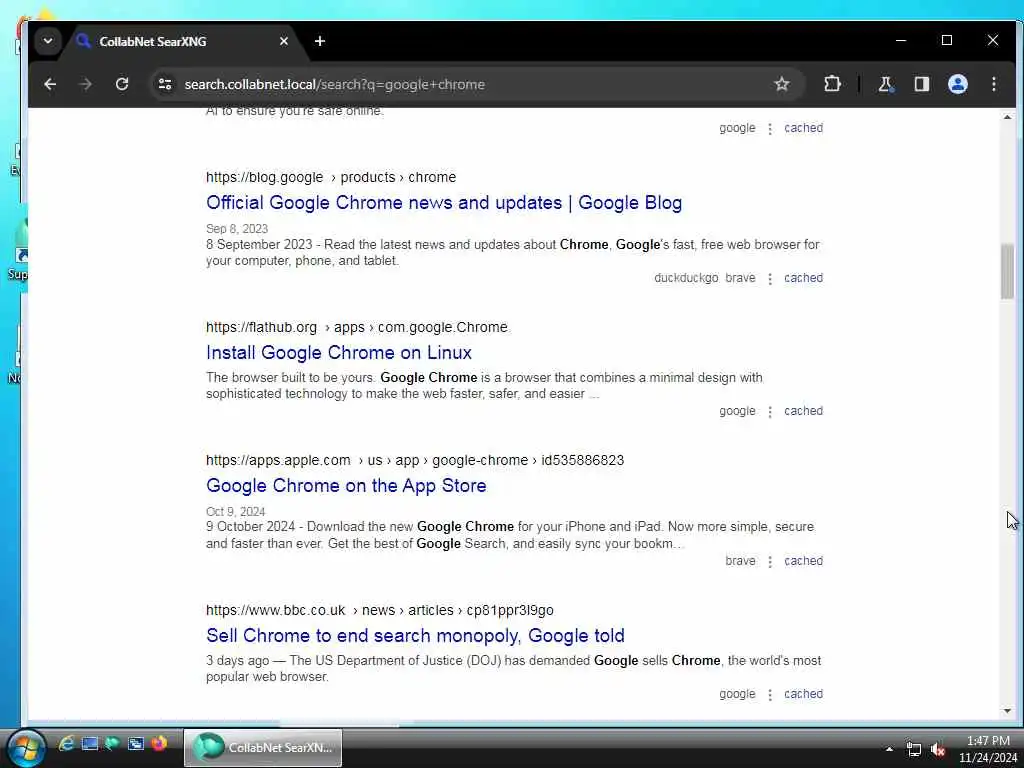Reload the search results page
The image size is (1024, 768).
tap(121, 84)
